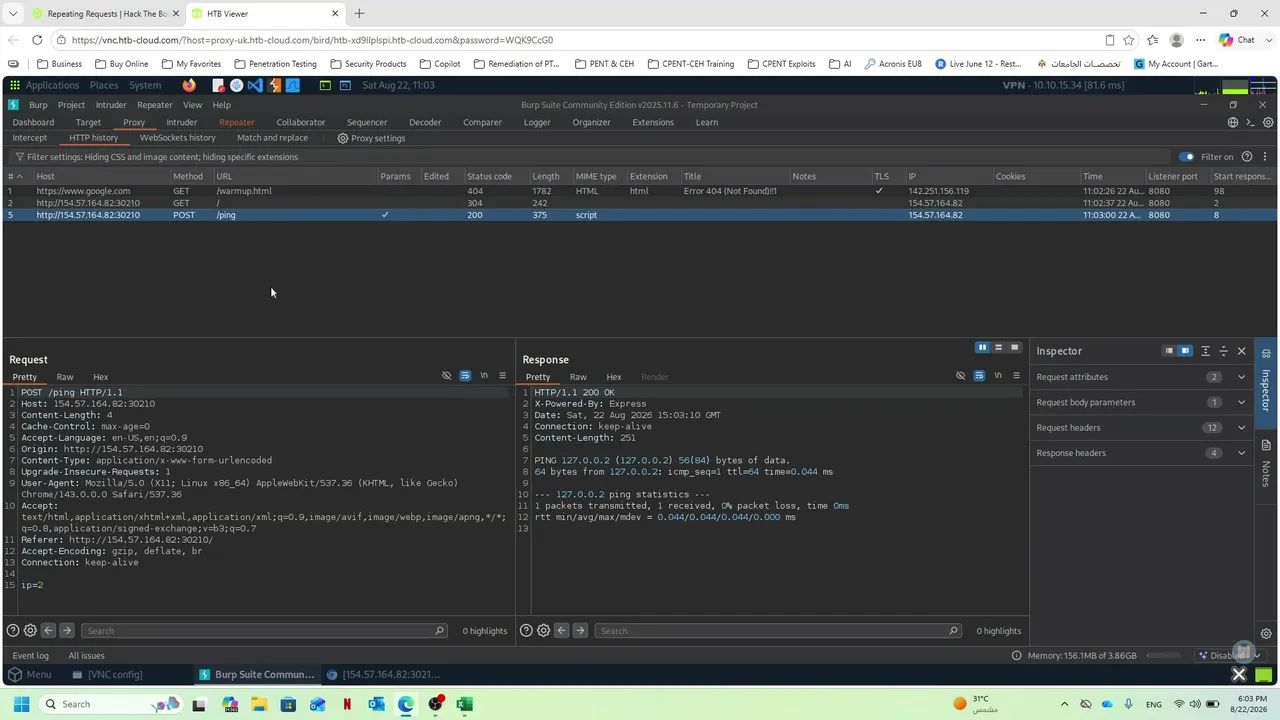
Task: Open filter help question mark icon
Action: pos(1247,157)
